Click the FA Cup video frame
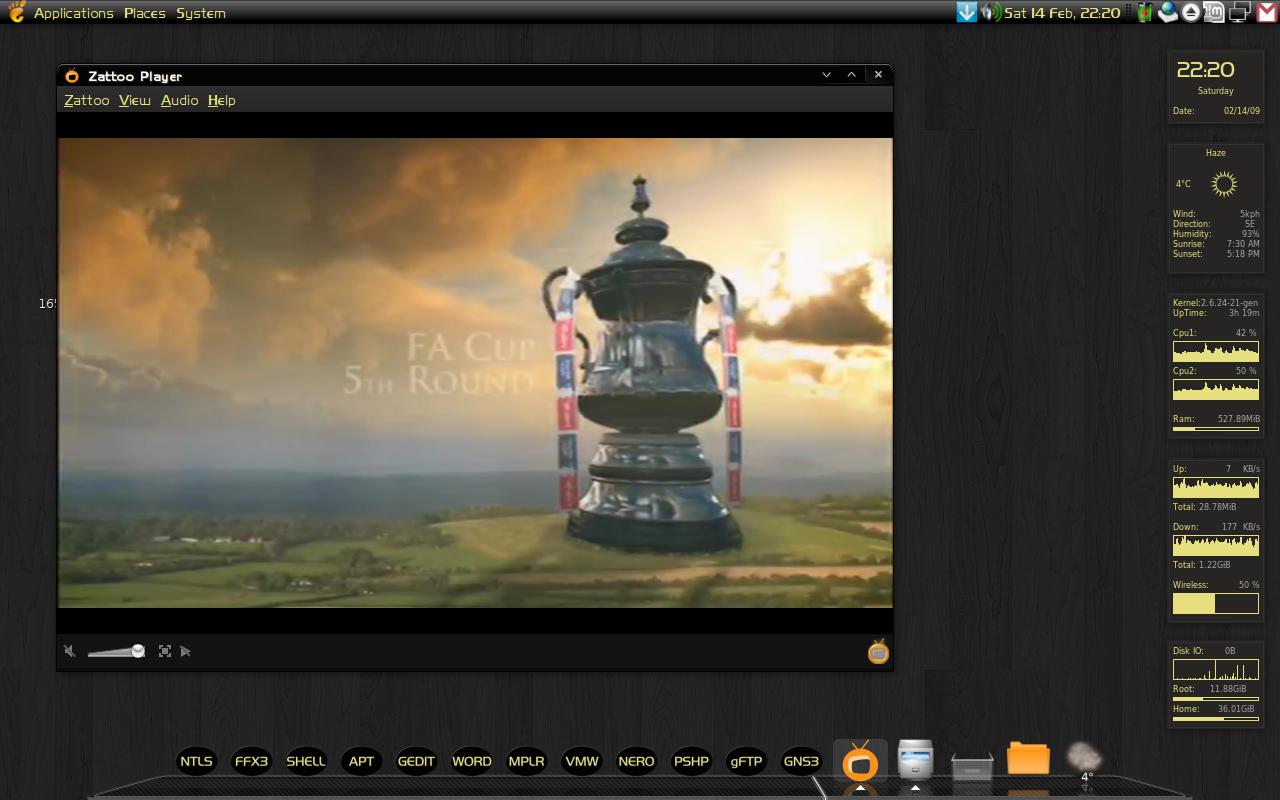The width and height of the screenshot is (1280, 800). pos(475,373)
